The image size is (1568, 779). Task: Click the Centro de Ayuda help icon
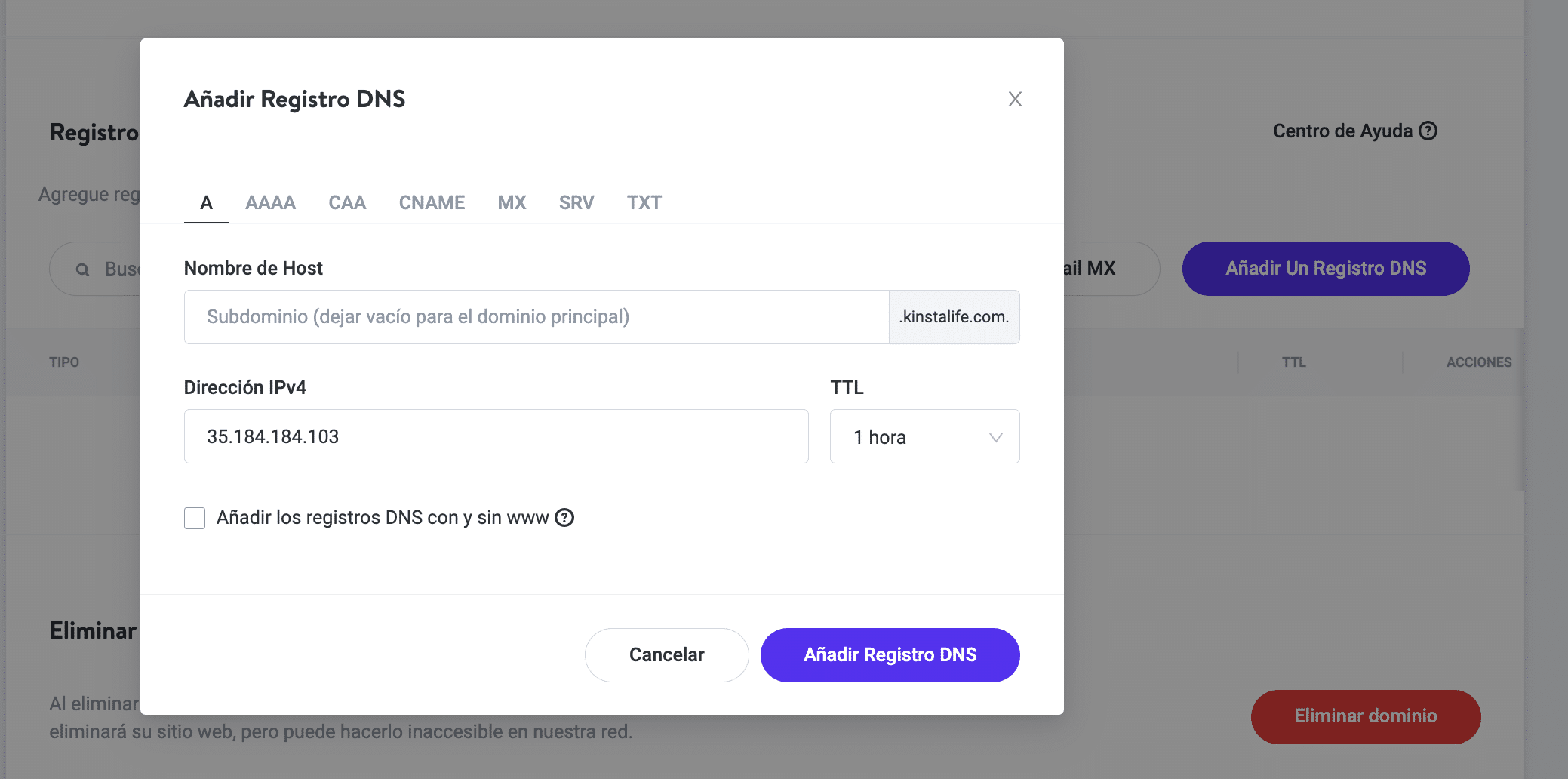(x=1428, y=131)
